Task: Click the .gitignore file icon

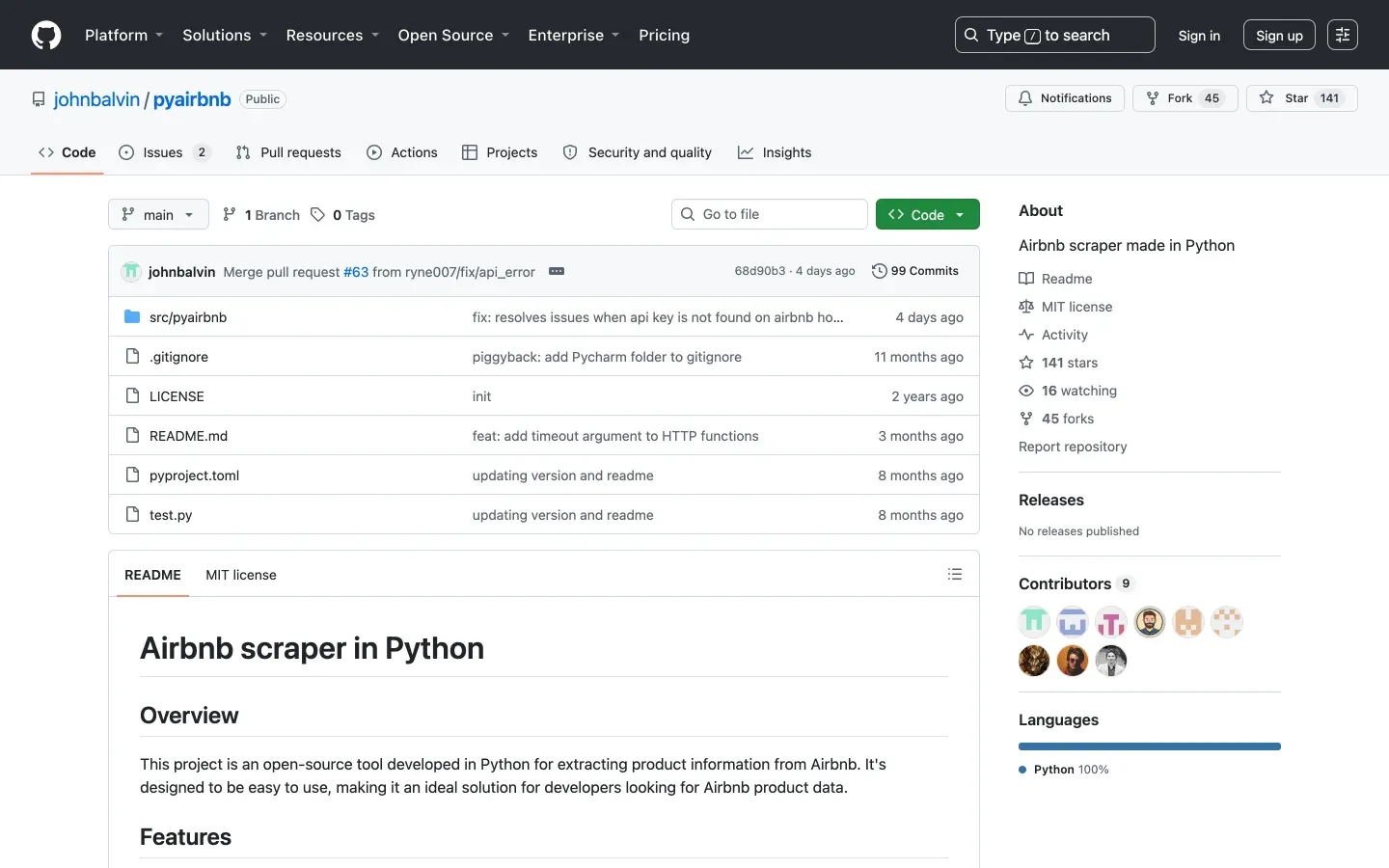Action: pyautogui.click(x=132, y=356)
